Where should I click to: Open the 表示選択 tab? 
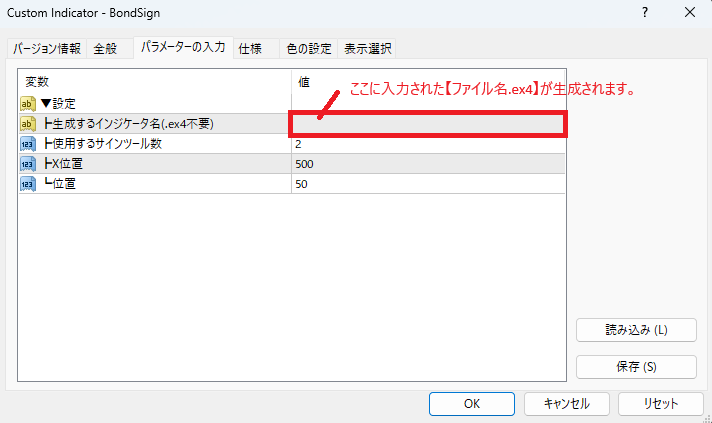click(x=367, y=49)
